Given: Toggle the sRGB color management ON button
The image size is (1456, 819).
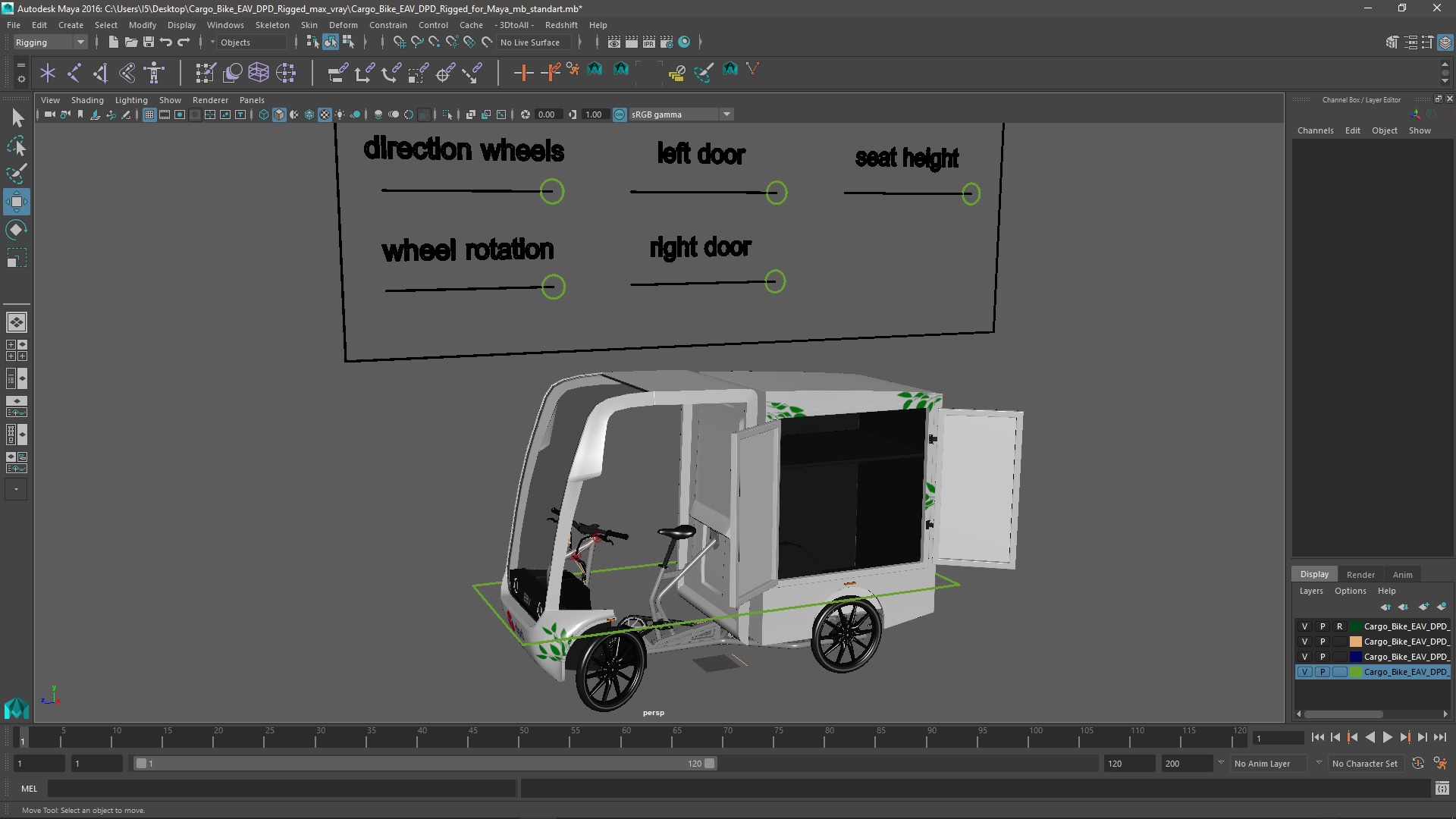Looking at the screenshot, I should tap(620, 115).
